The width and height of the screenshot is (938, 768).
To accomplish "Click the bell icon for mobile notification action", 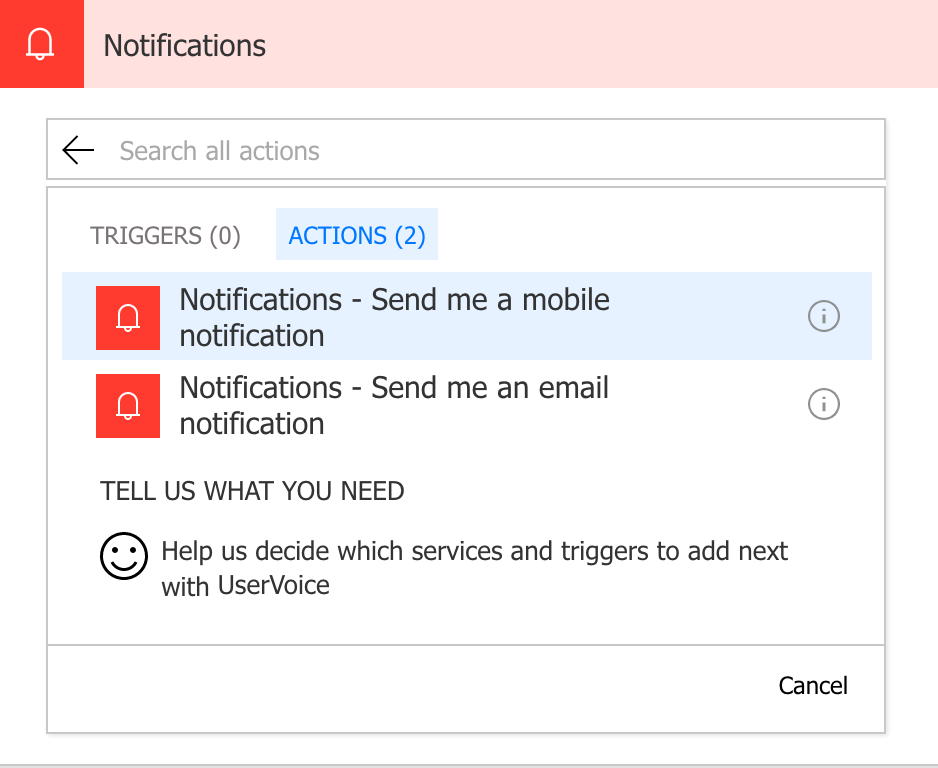I will pyautogui.click(x=127, y=317).
